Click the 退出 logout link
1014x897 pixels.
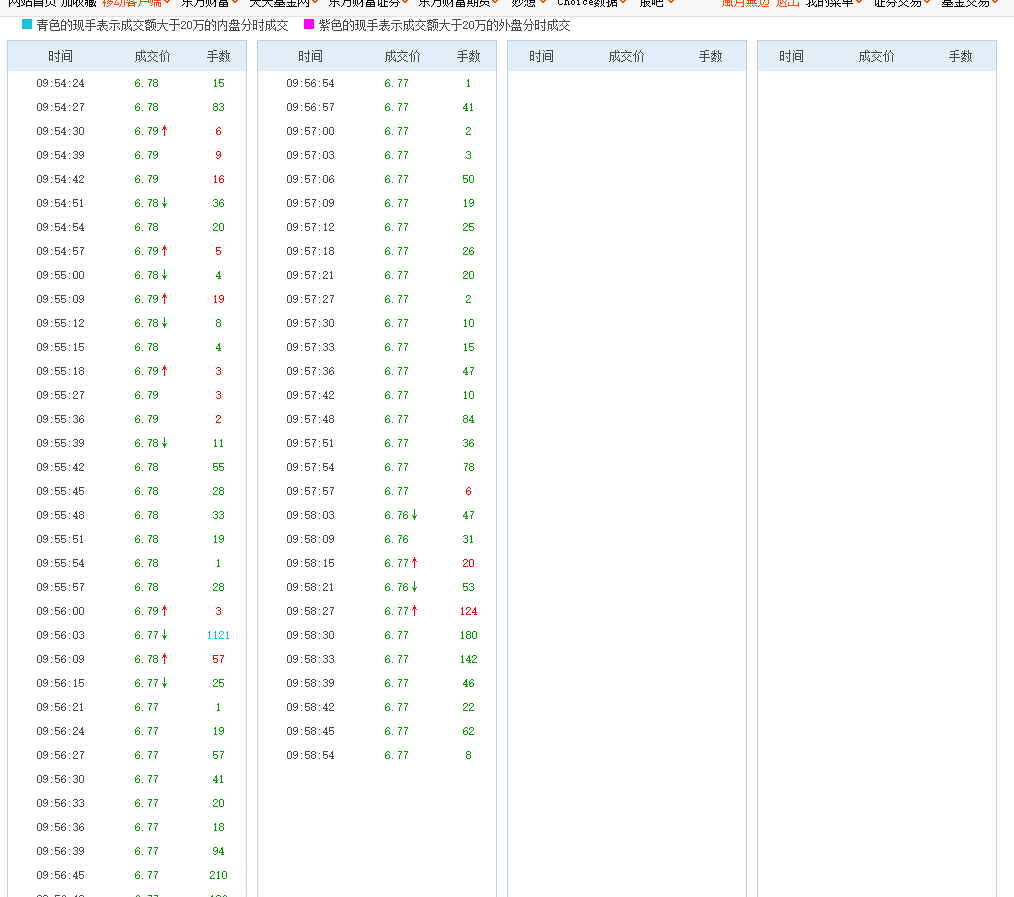(788, 3)
